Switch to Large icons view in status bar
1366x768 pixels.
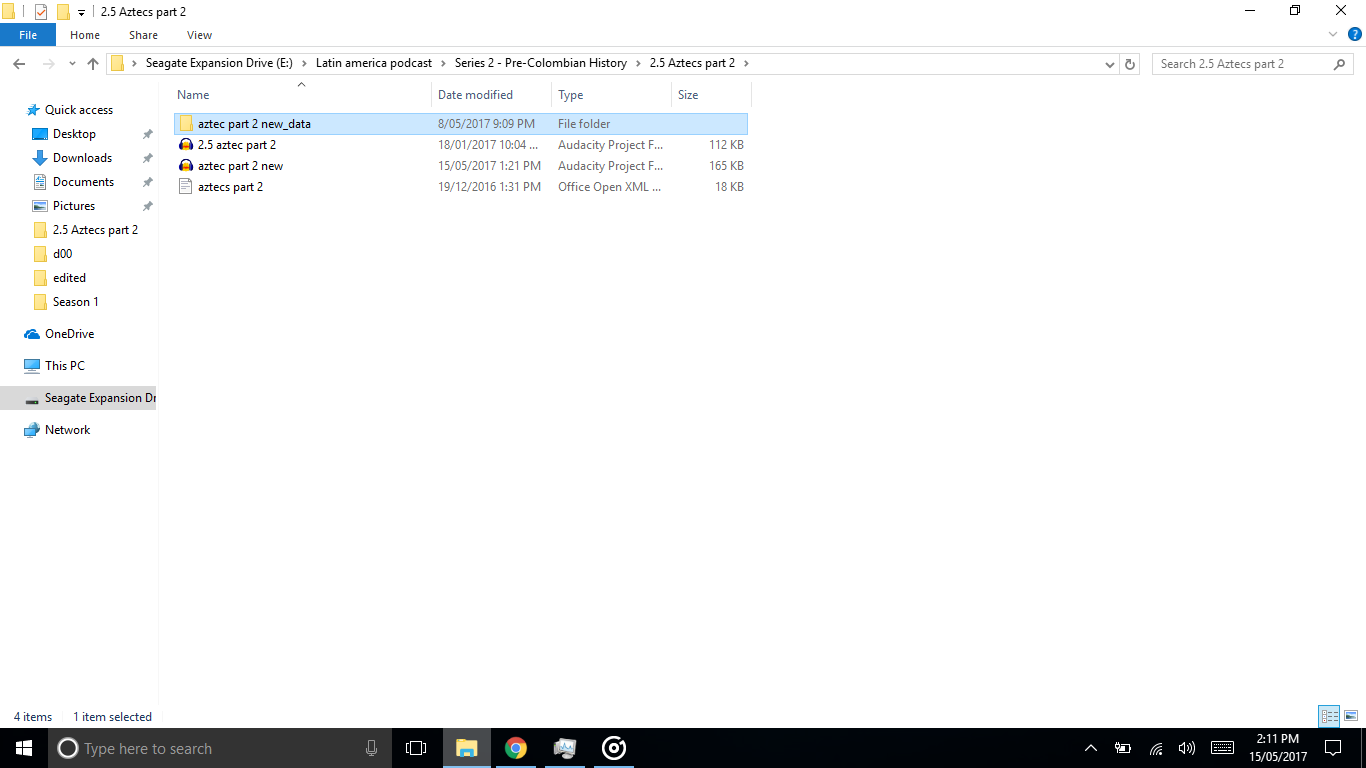(x=1351, y=716)
